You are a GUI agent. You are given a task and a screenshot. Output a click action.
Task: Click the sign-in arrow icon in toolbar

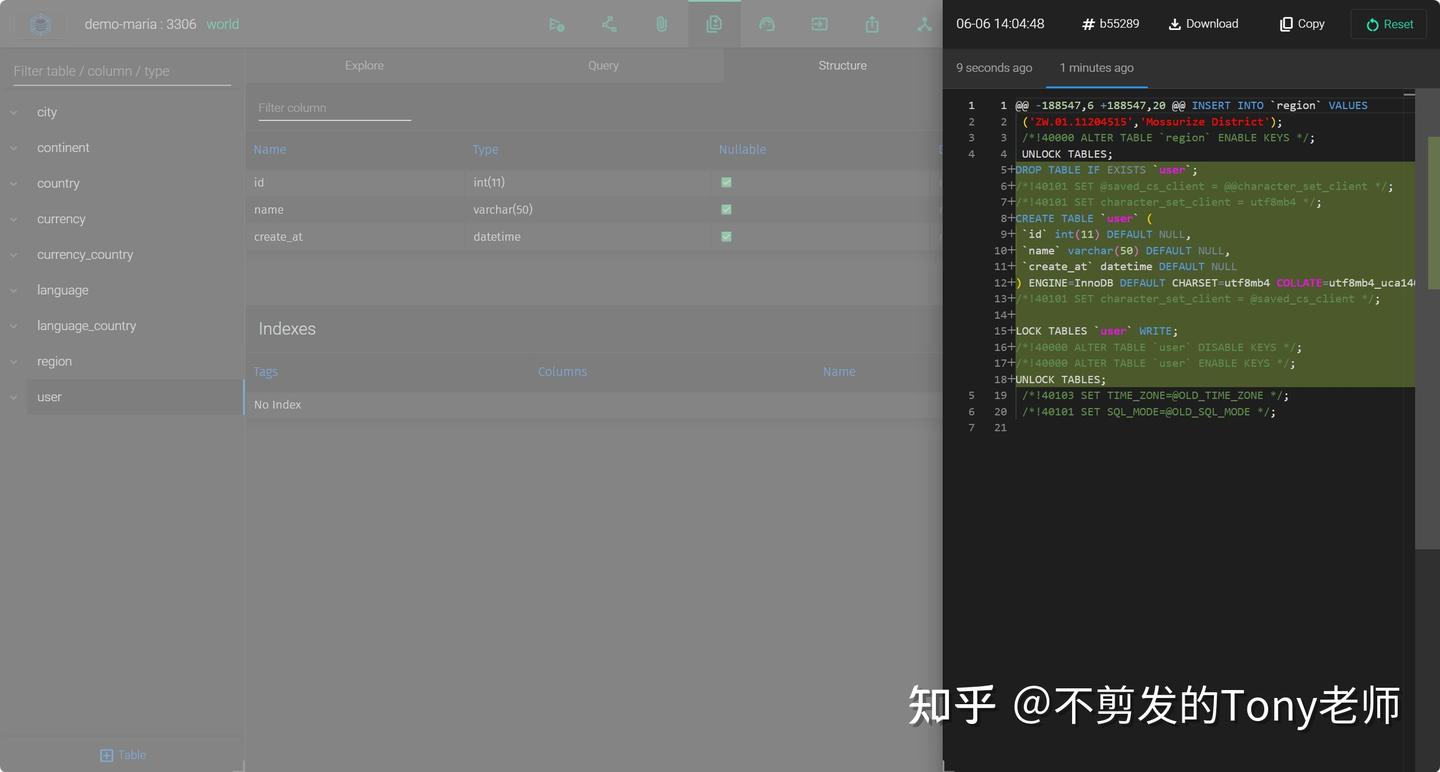coord(819,23)
